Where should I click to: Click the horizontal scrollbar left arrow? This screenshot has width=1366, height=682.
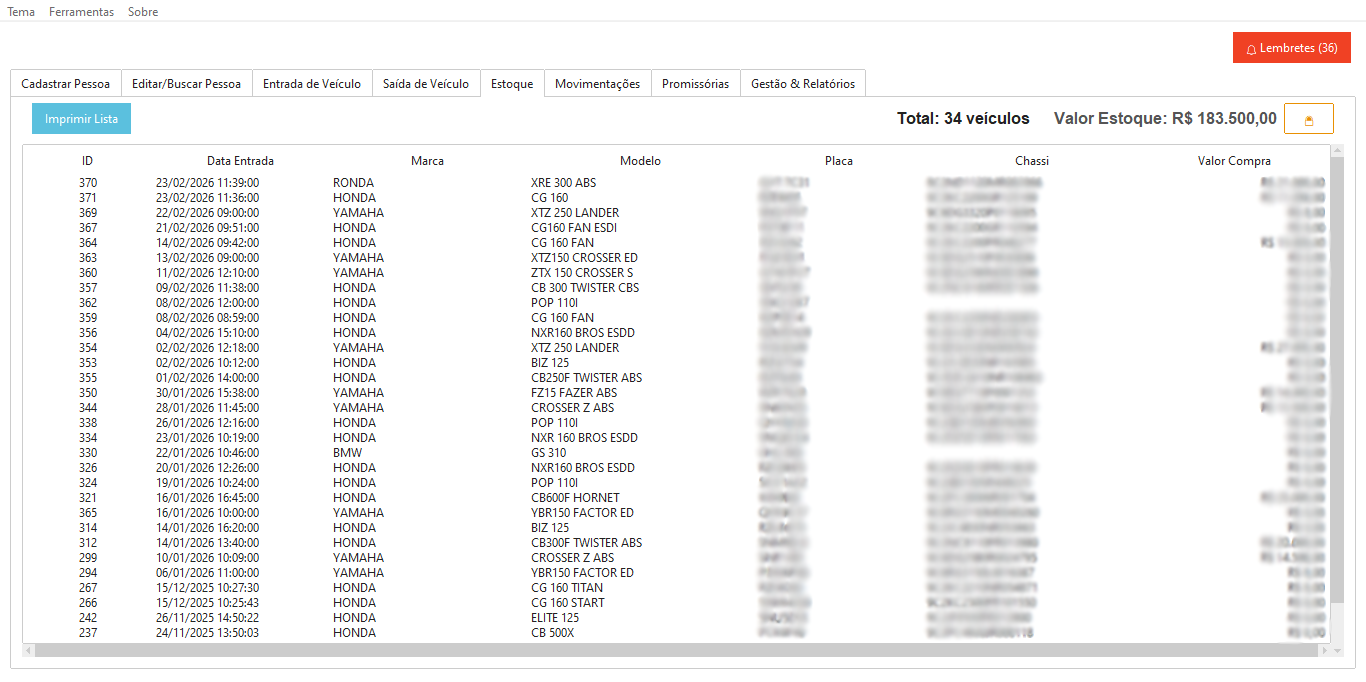coord(29,650)
